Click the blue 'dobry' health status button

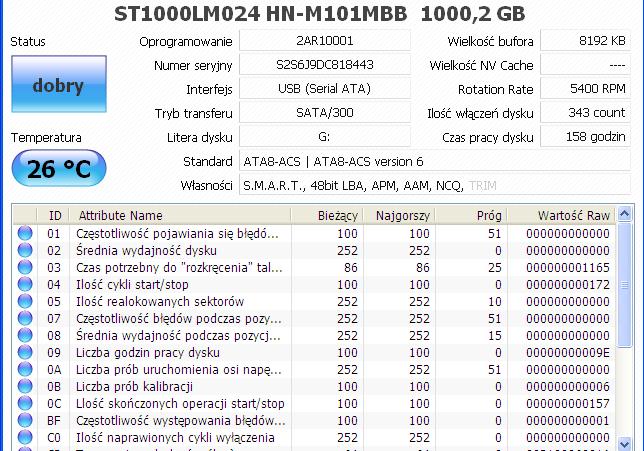(59, 84)
